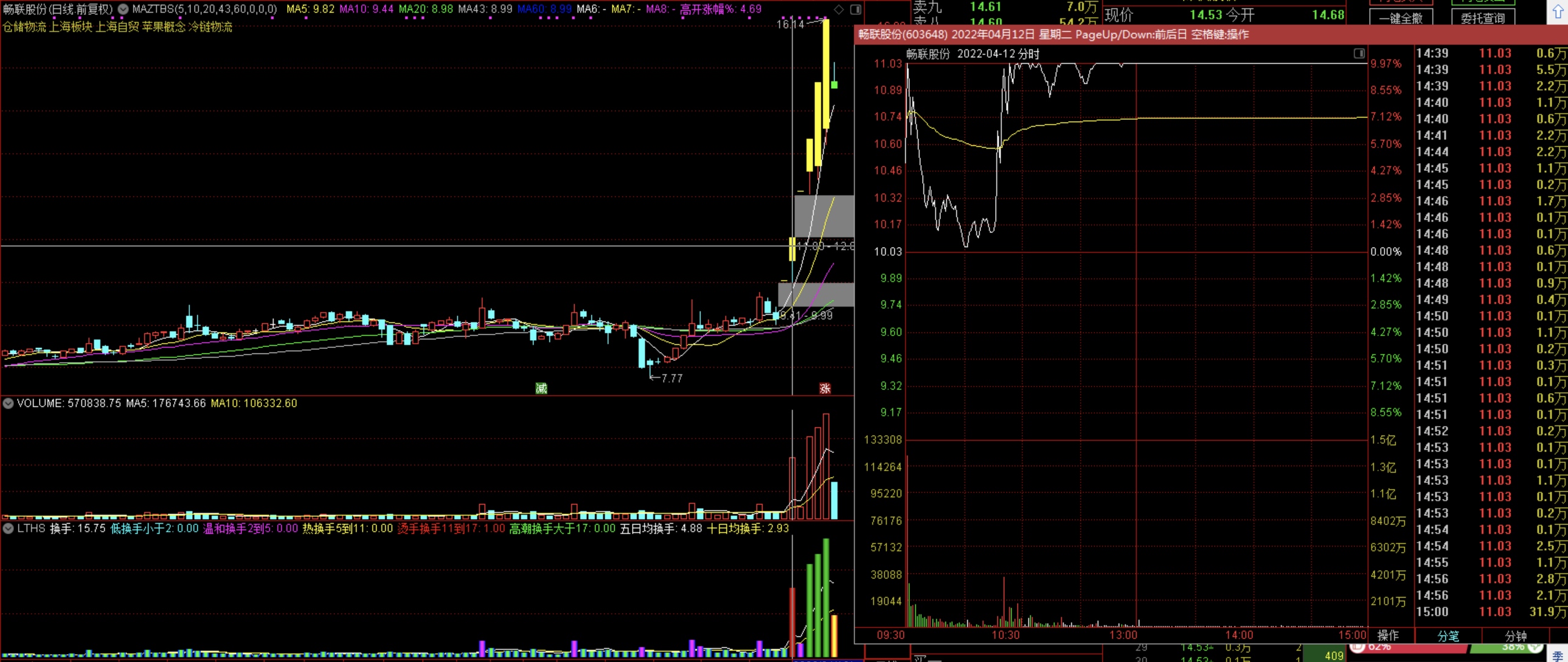Image resolution: width=1568 pixels, height=662 pixels.
Task: Toggle the side panel icon on the daily chart
Action: (855, 9)
